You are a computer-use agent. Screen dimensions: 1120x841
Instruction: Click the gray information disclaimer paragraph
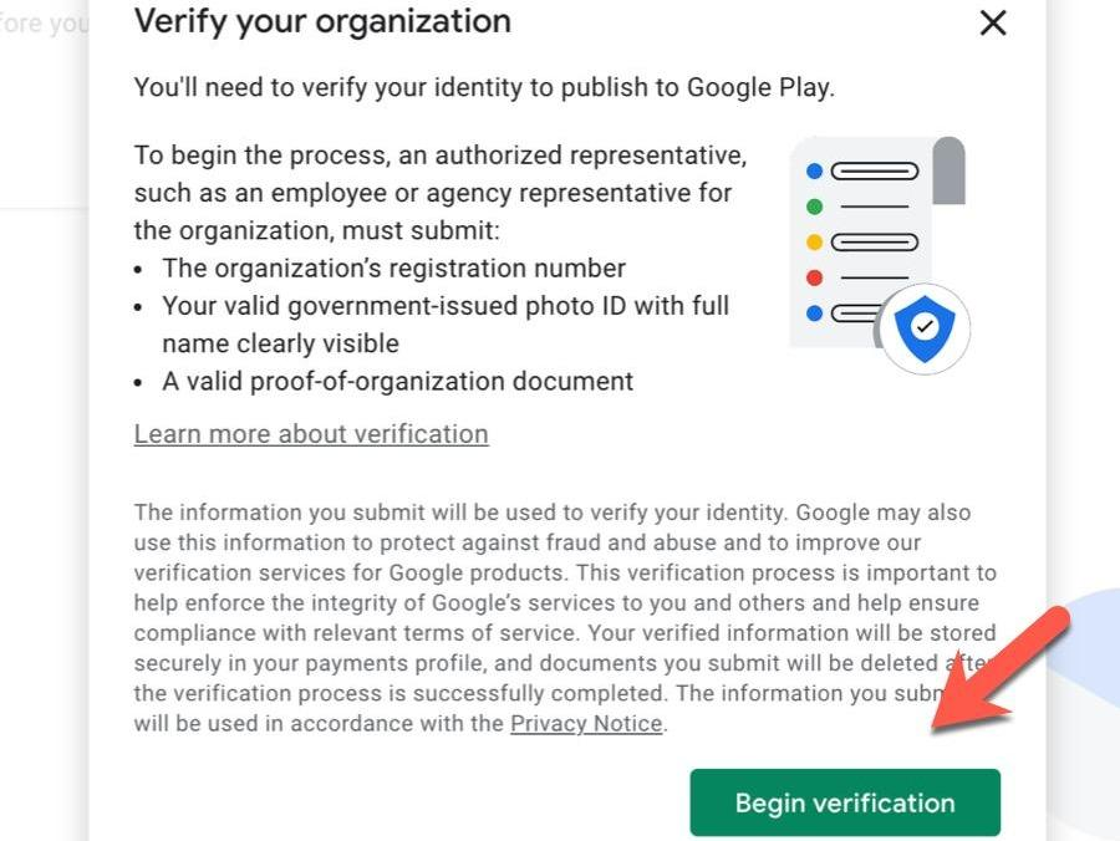click(x=565, y=617)
